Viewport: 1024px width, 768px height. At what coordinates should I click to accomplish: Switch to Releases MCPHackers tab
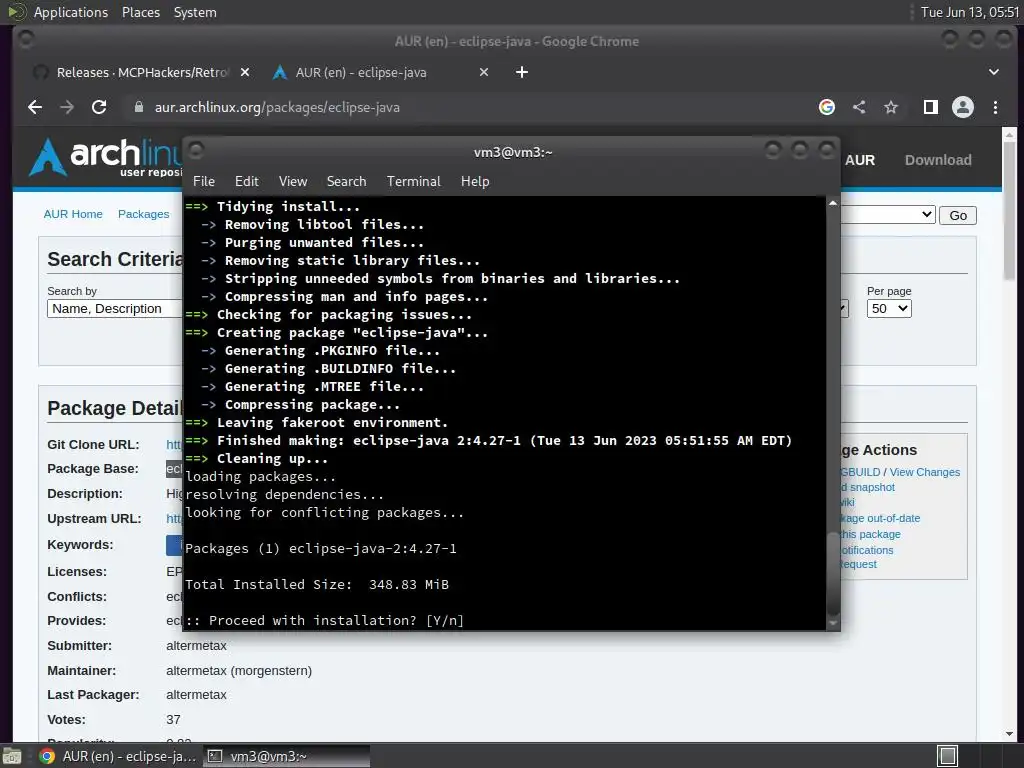coord(140,72)
